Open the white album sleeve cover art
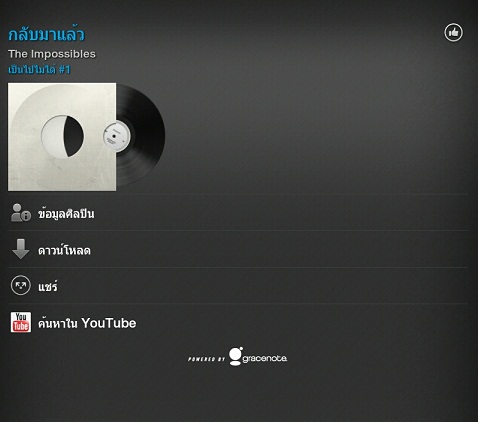 coord(62,137)
